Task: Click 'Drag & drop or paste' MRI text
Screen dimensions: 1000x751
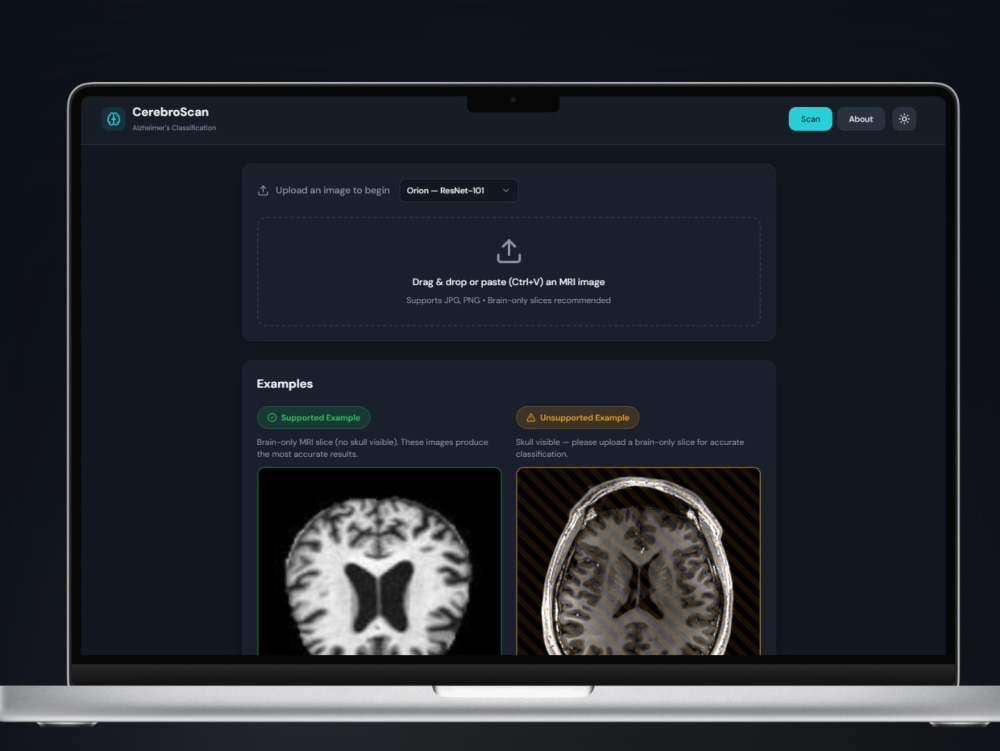Action: pyautogui.click(x=508, y=282)
